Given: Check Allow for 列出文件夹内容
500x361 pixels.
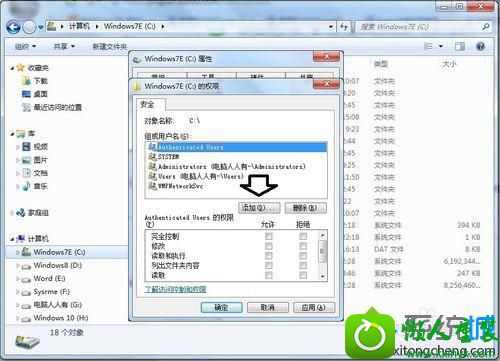Looking at the screenshot, I should [268, 265].
